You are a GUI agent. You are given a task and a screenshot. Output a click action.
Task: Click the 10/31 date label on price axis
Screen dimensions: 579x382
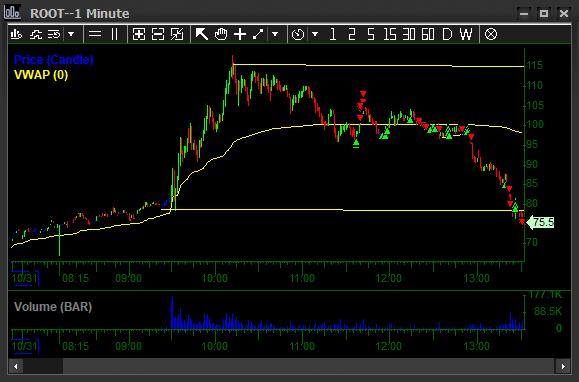[x=24, y=278]
